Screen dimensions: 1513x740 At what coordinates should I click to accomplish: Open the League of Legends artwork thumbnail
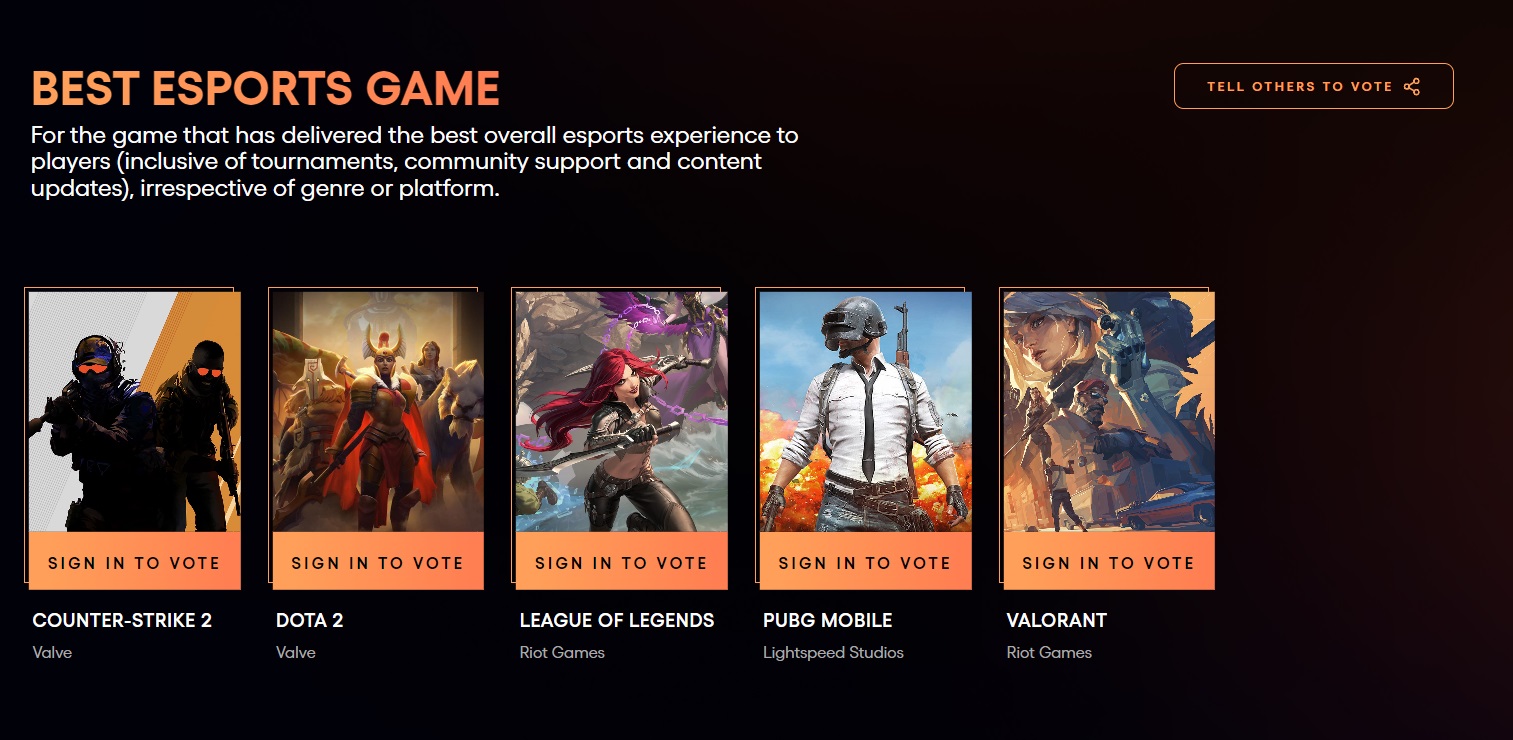tap(622, 411)
